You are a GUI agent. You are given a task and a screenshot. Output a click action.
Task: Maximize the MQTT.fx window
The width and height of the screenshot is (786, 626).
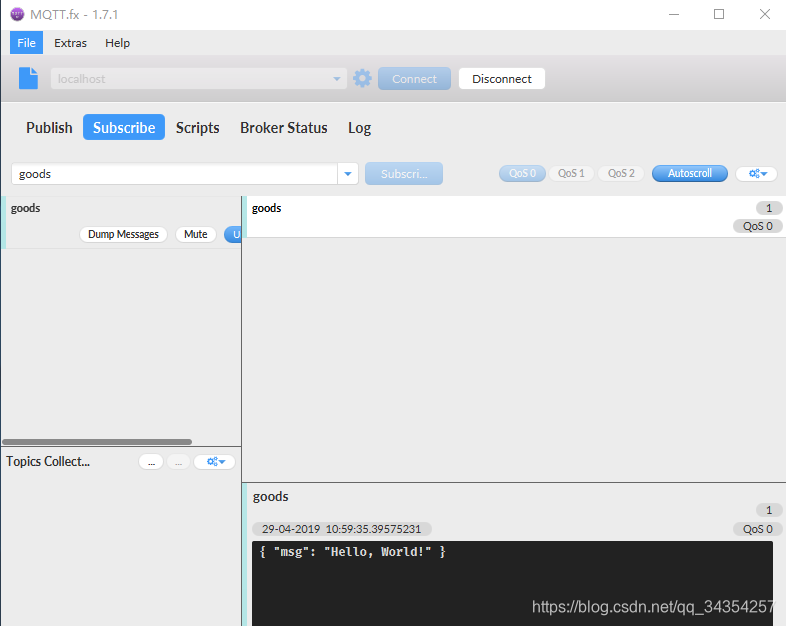pyautogui.click(x=719, y=15)
